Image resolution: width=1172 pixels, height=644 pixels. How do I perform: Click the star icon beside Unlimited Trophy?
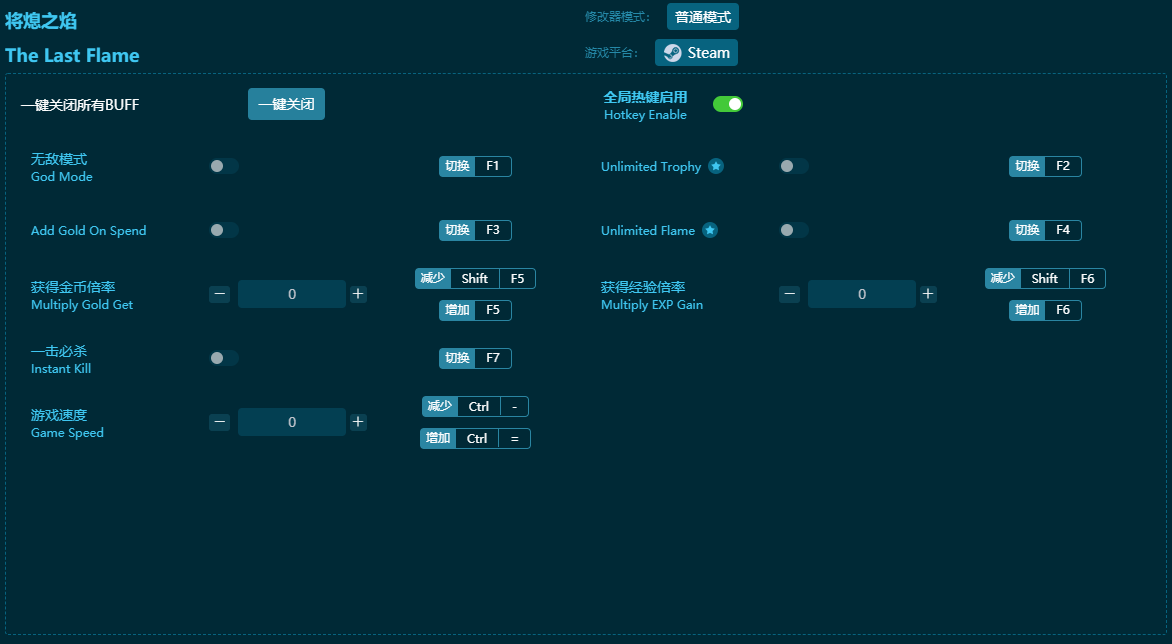(x=716, y=166)
